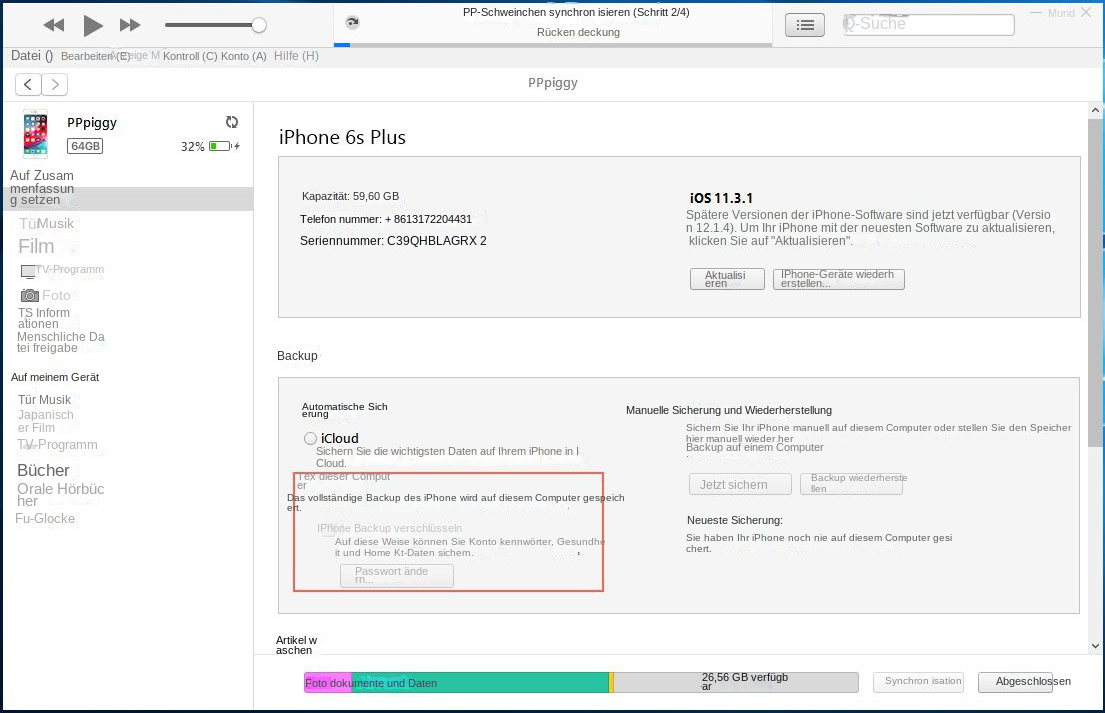
Task: Click the Synchronisation button
Action: click(918, 681)
